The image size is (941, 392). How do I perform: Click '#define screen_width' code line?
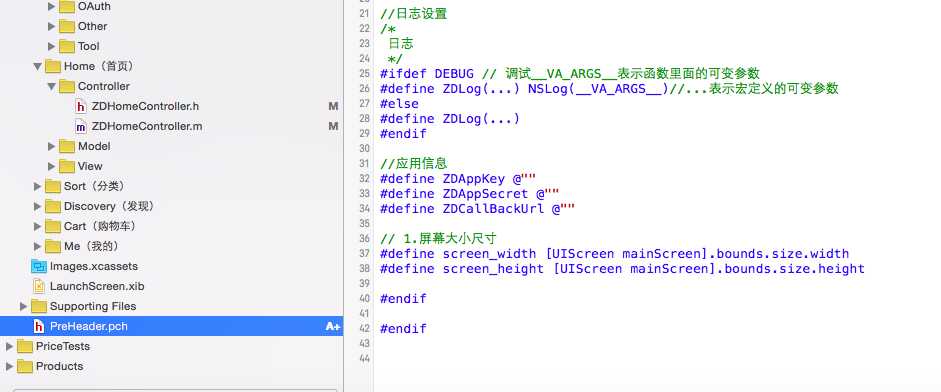tap(615, 254)
